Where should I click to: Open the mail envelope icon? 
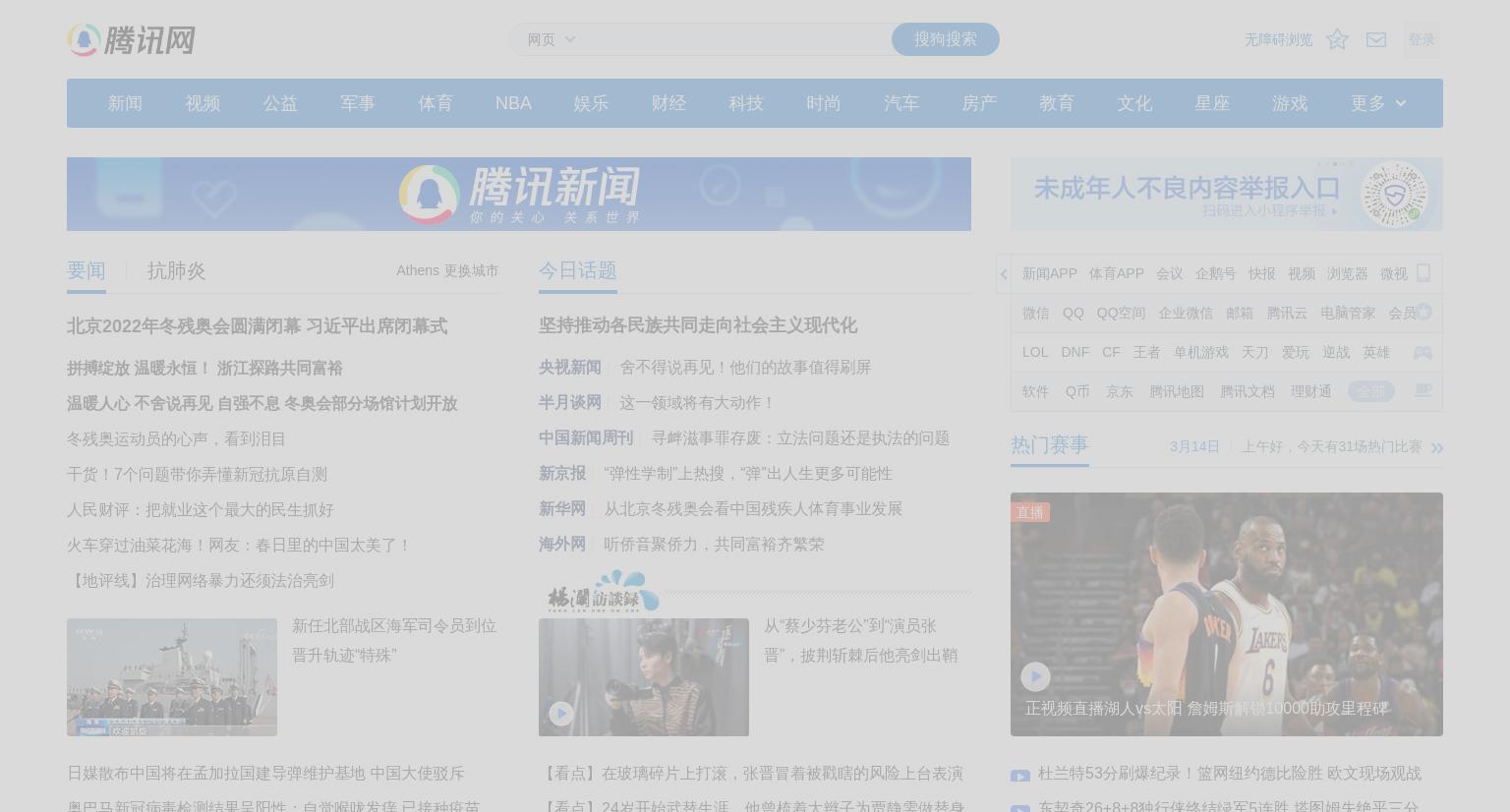1376,39
